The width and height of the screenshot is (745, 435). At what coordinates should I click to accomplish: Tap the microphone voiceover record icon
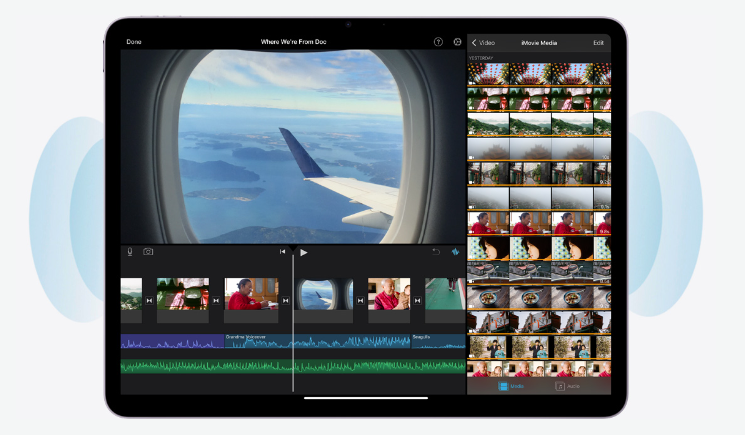tap(130, 252)
